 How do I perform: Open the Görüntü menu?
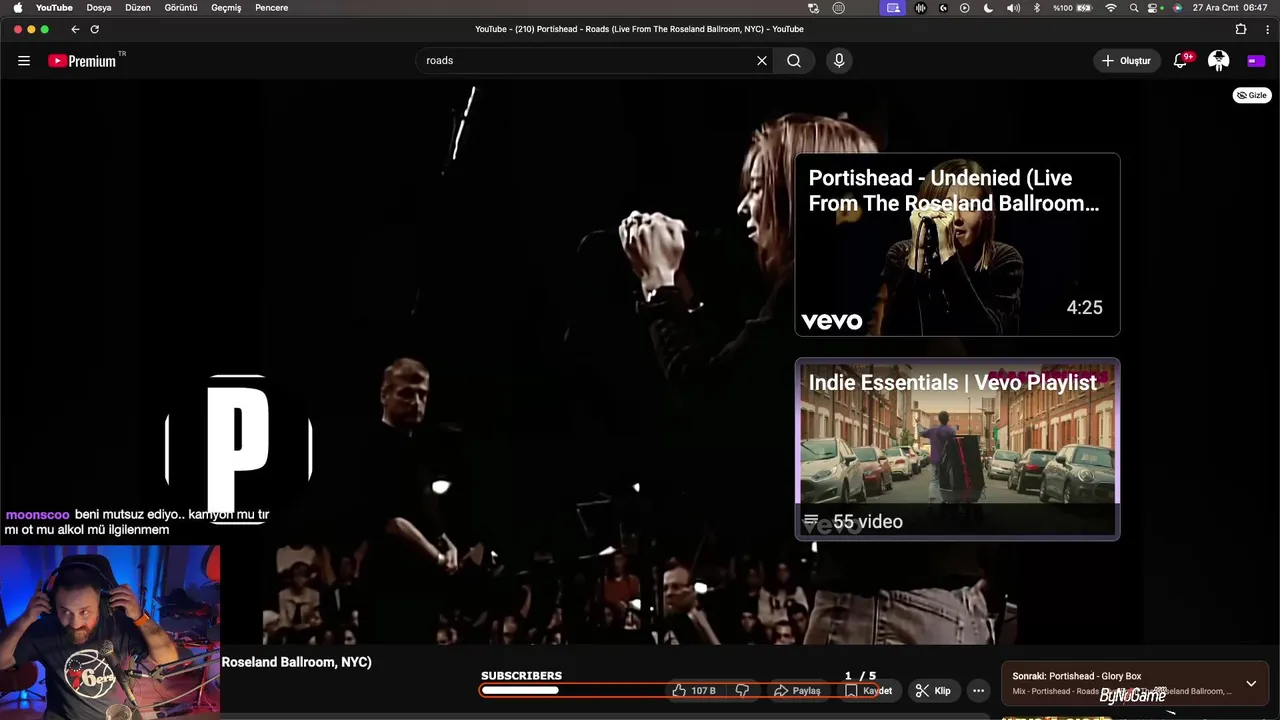point(181,8)
